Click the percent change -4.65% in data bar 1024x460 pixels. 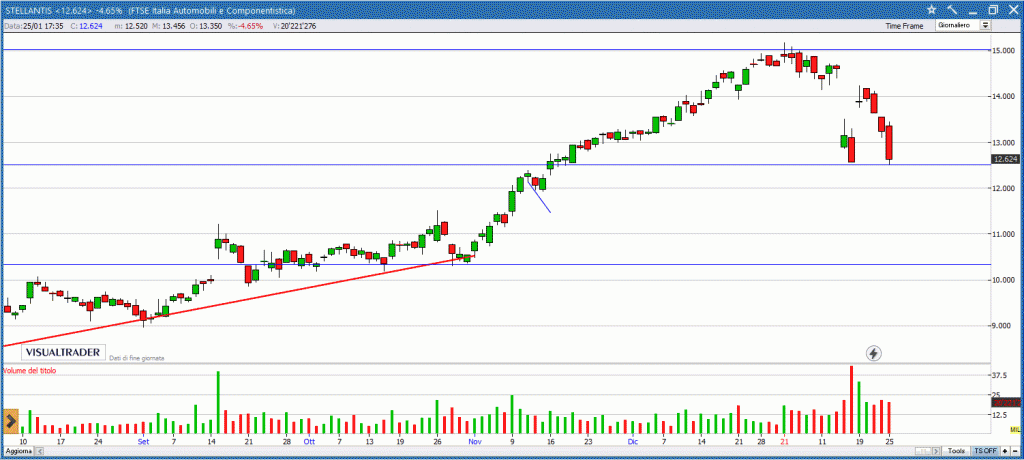pyautogui.click(x=245, y=26)
